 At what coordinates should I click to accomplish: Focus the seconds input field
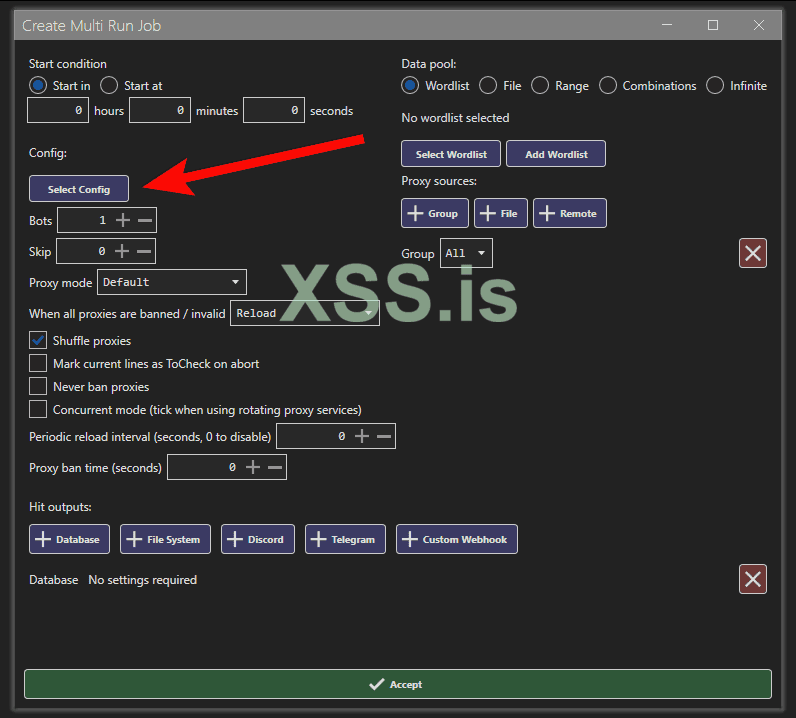(x=274, y=110)
